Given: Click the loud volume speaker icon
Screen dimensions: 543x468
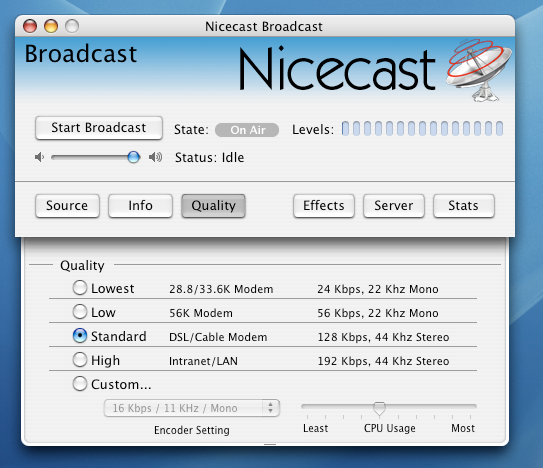Looking at the screenshot, I should (155, 157).
